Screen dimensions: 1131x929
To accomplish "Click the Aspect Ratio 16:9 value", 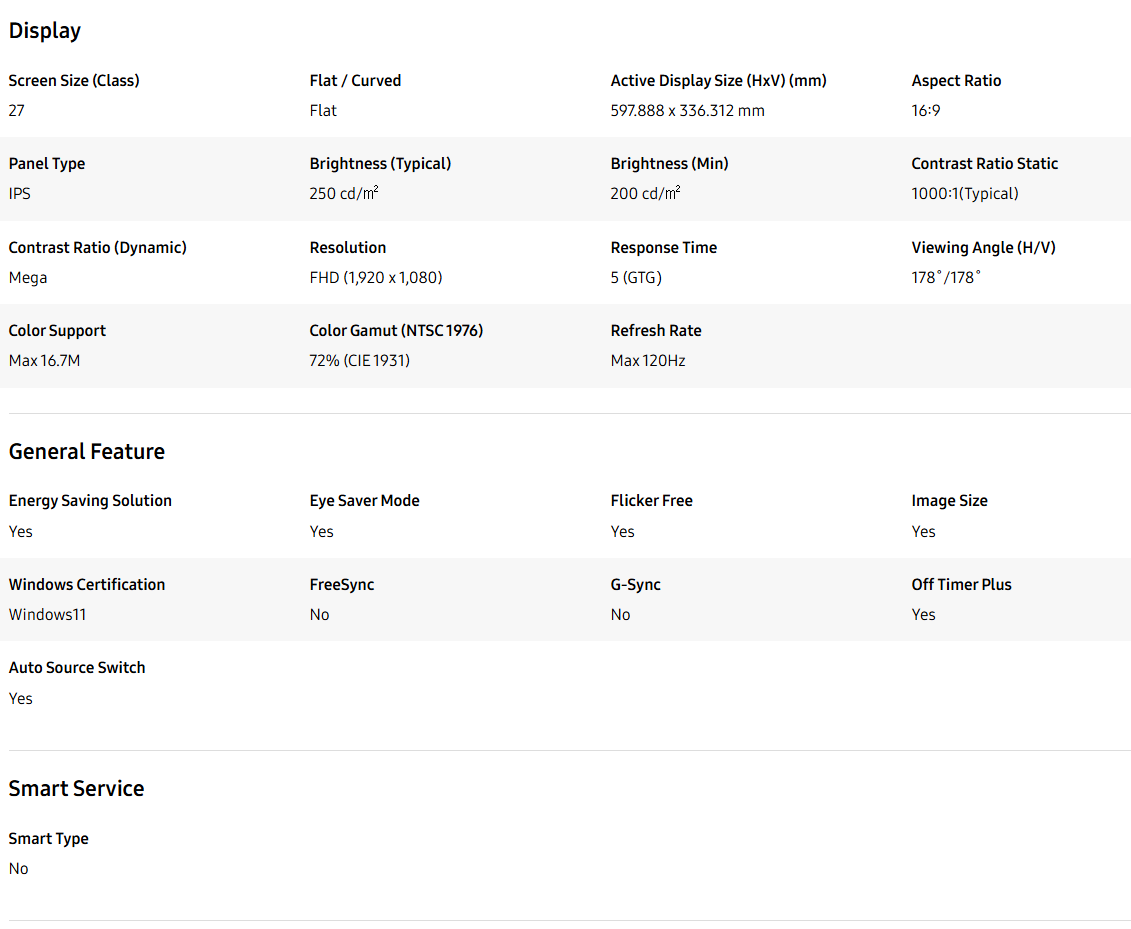I will (925, 111).
